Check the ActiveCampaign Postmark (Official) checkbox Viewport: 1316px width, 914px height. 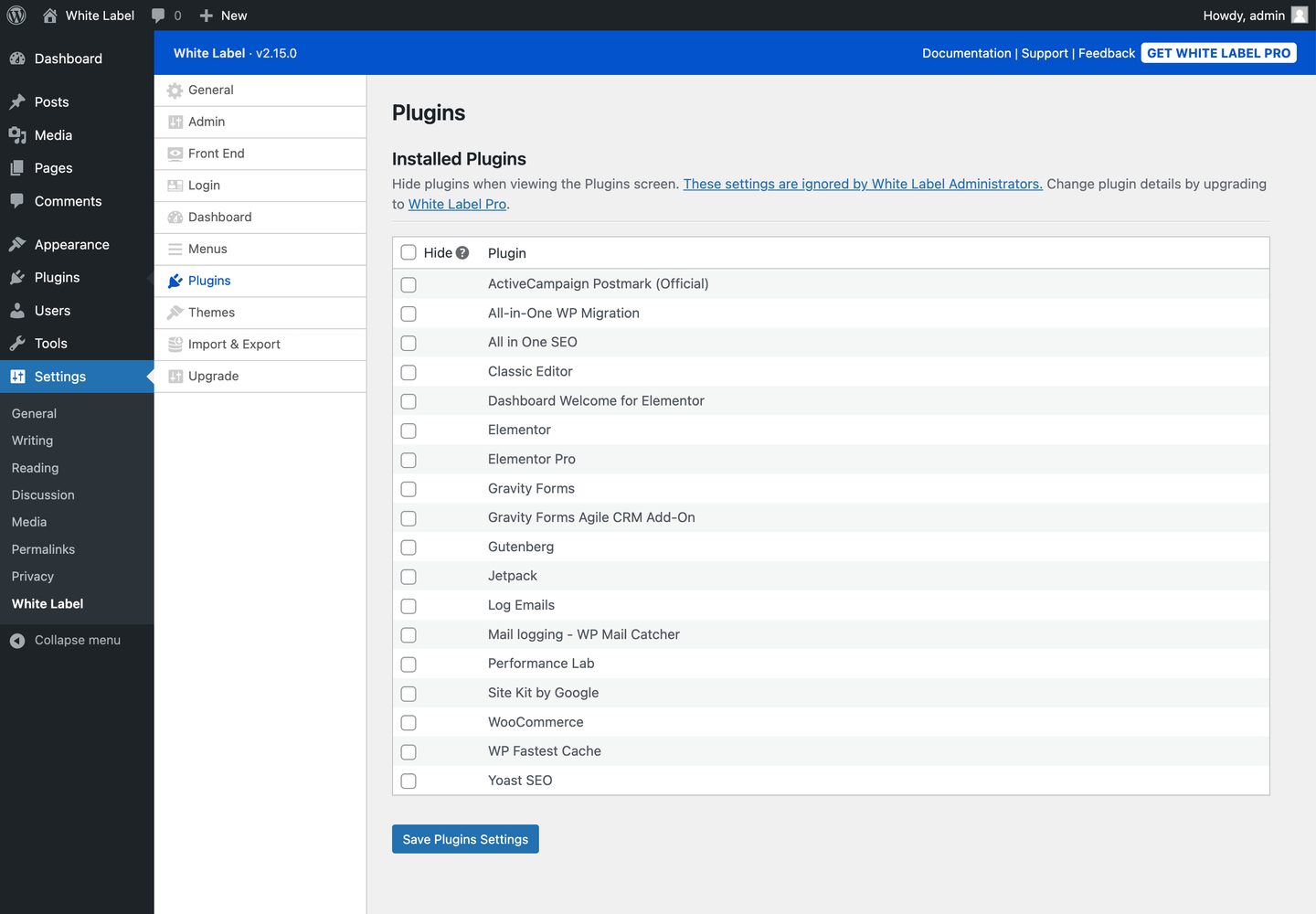(x=409, y=285)
